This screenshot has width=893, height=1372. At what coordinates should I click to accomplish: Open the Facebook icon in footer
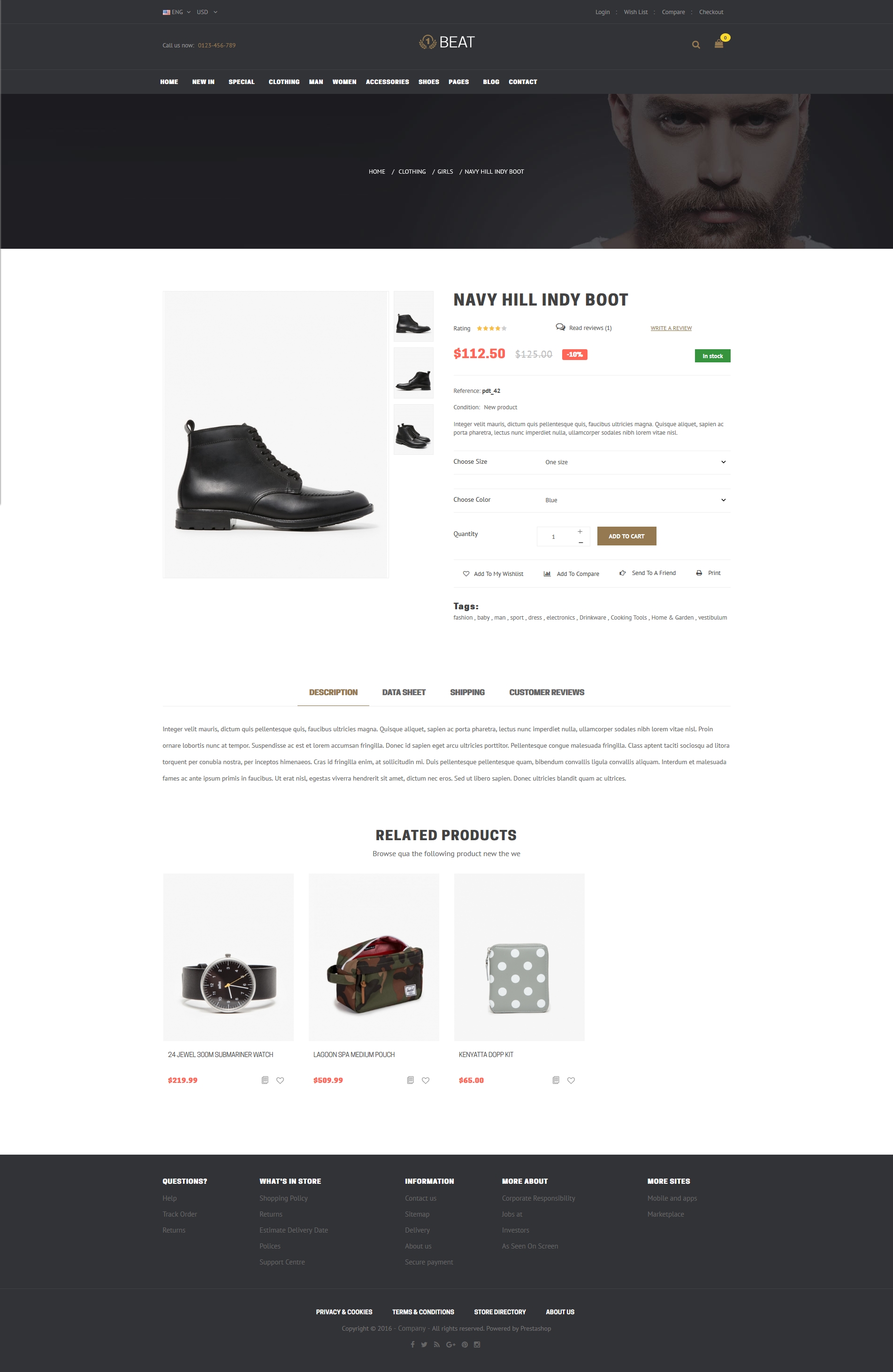click(412, 1345)
